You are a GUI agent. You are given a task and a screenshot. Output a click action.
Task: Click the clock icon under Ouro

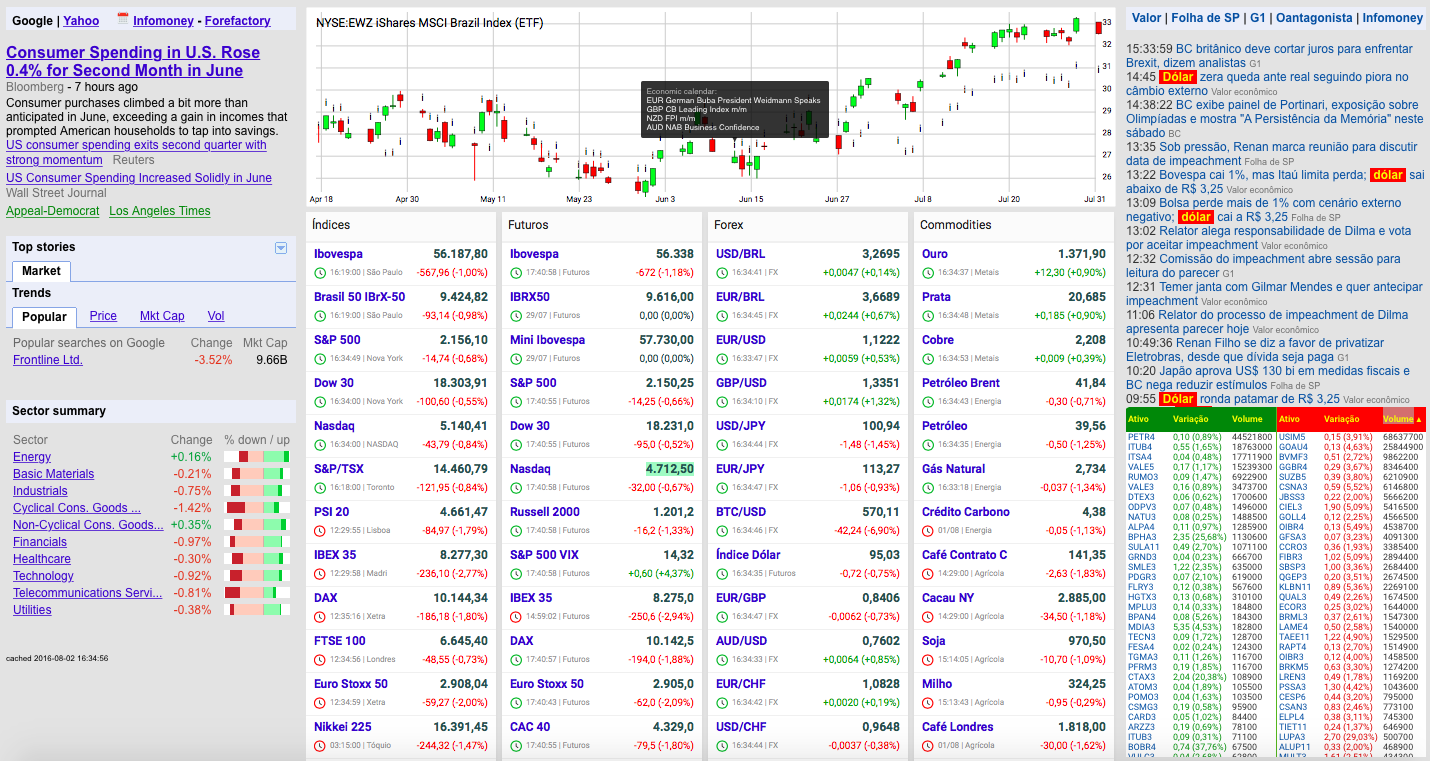[928, 272]
